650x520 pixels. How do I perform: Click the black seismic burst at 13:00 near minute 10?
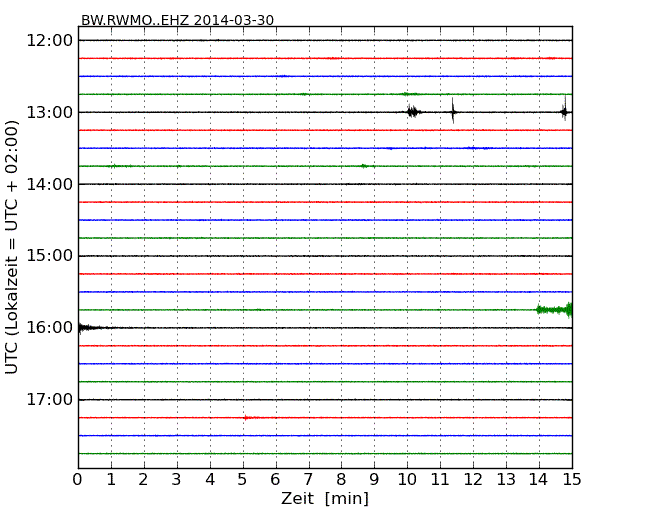click(413, 112)
